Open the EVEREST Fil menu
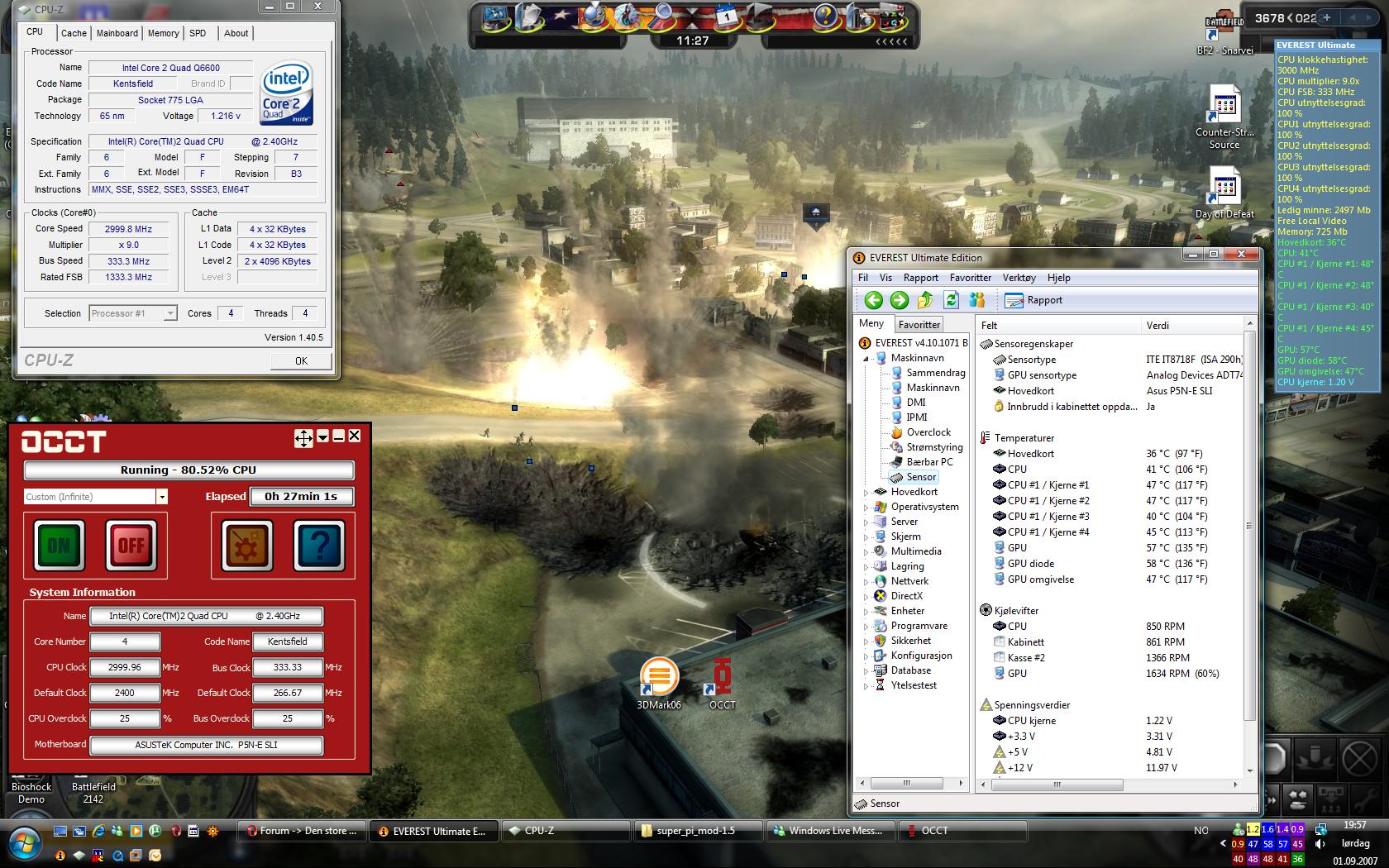This screenshot has width=1389, height=868. coord(863,278)
